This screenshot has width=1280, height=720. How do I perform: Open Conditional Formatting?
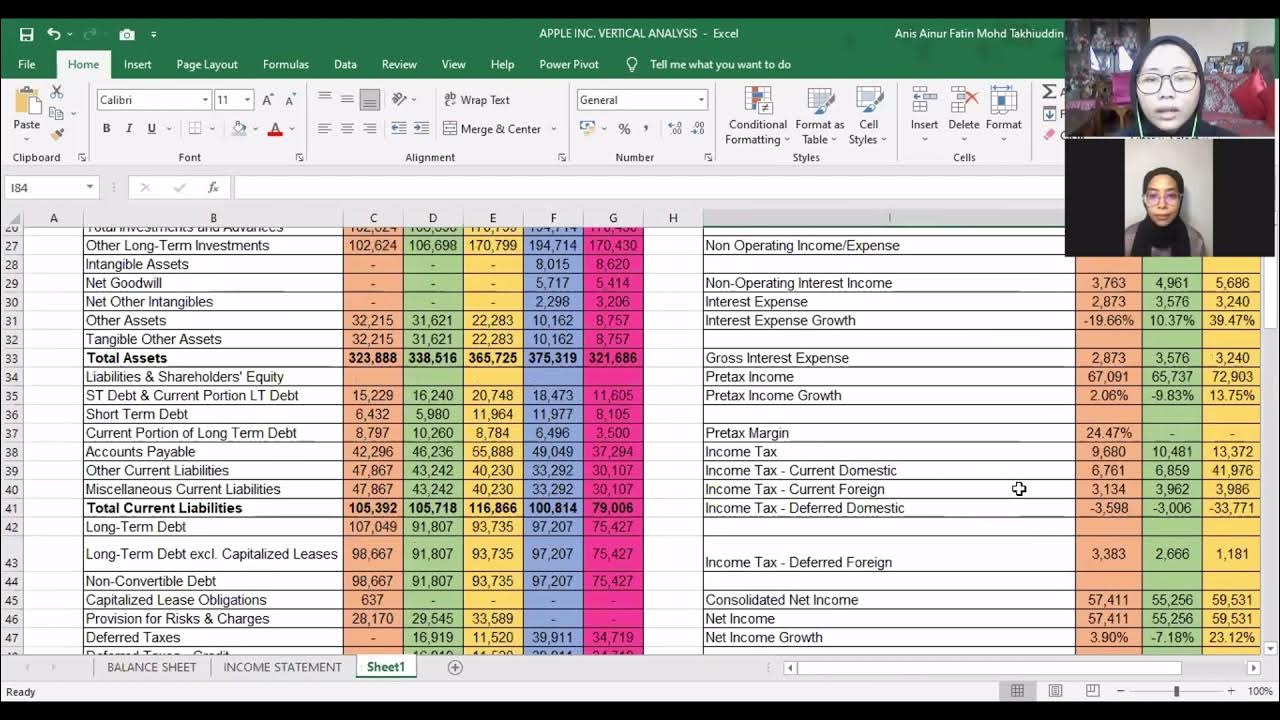click(757, 116)
